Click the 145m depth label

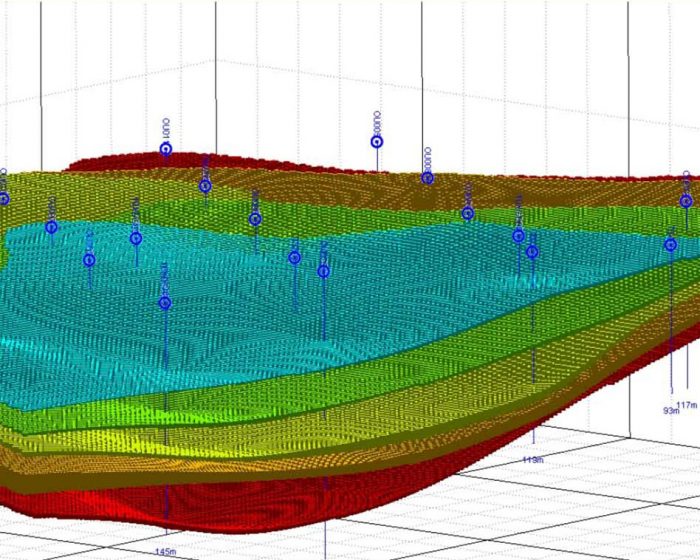coord(165,551)
